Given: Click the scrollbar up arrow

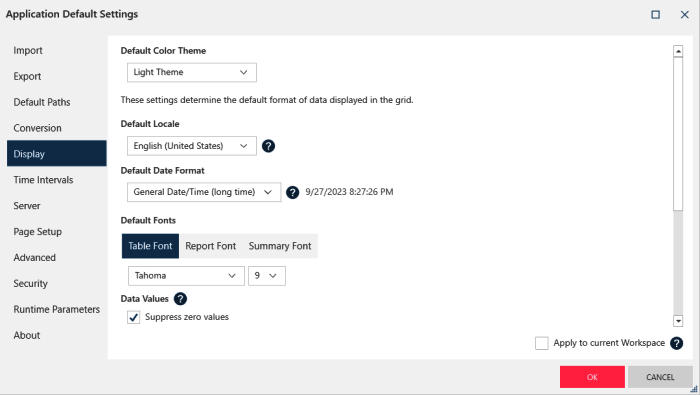Looking at the screenshot, I should point(678,51).
